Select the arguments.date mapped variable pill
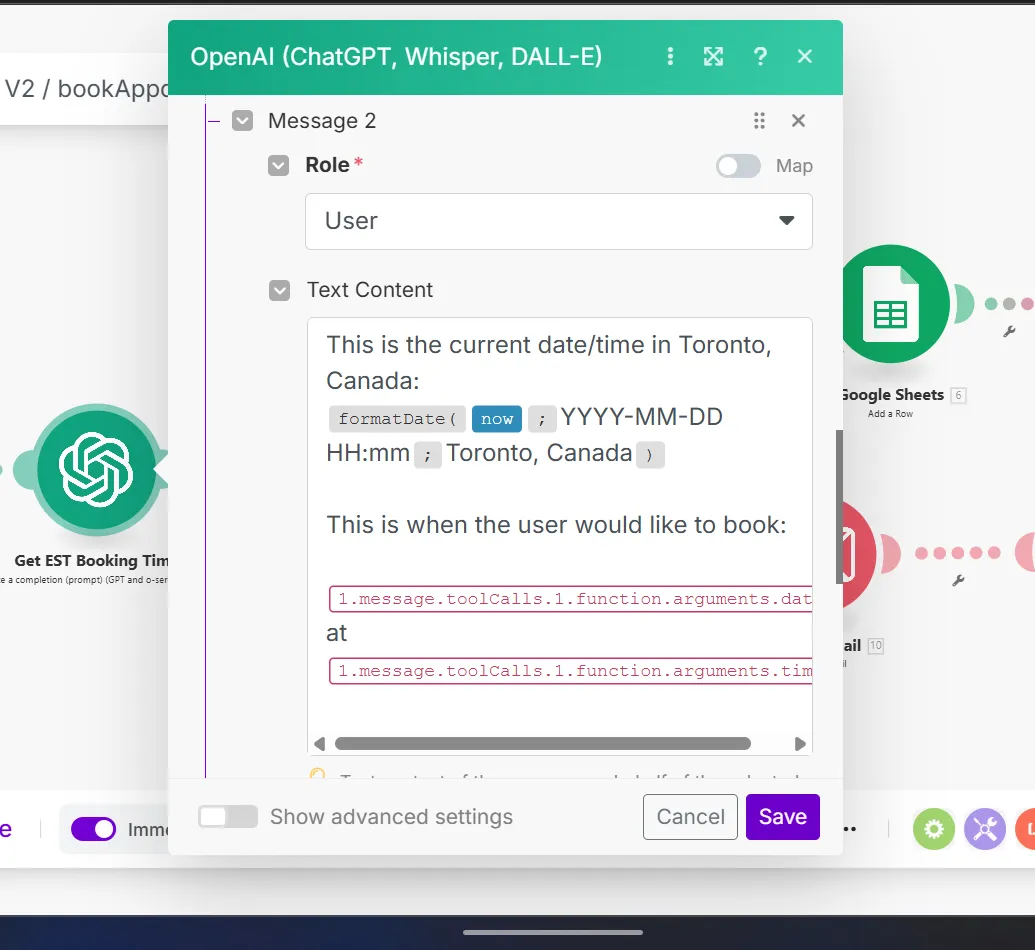Image resolution: width=1035 pixels, height=950 pixels. (x=571, y=599)
